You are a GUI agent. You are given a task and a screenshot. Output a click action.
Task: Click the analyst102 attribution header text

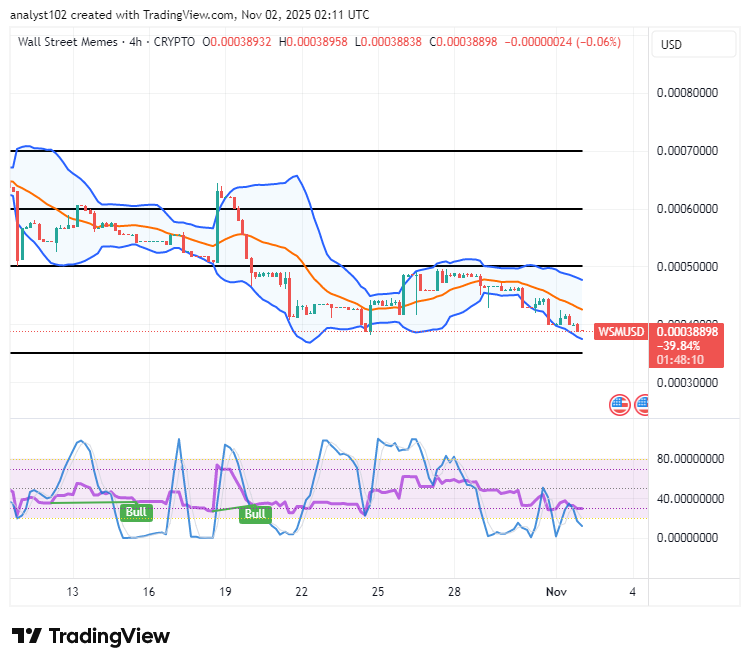(x=189, y=15)
